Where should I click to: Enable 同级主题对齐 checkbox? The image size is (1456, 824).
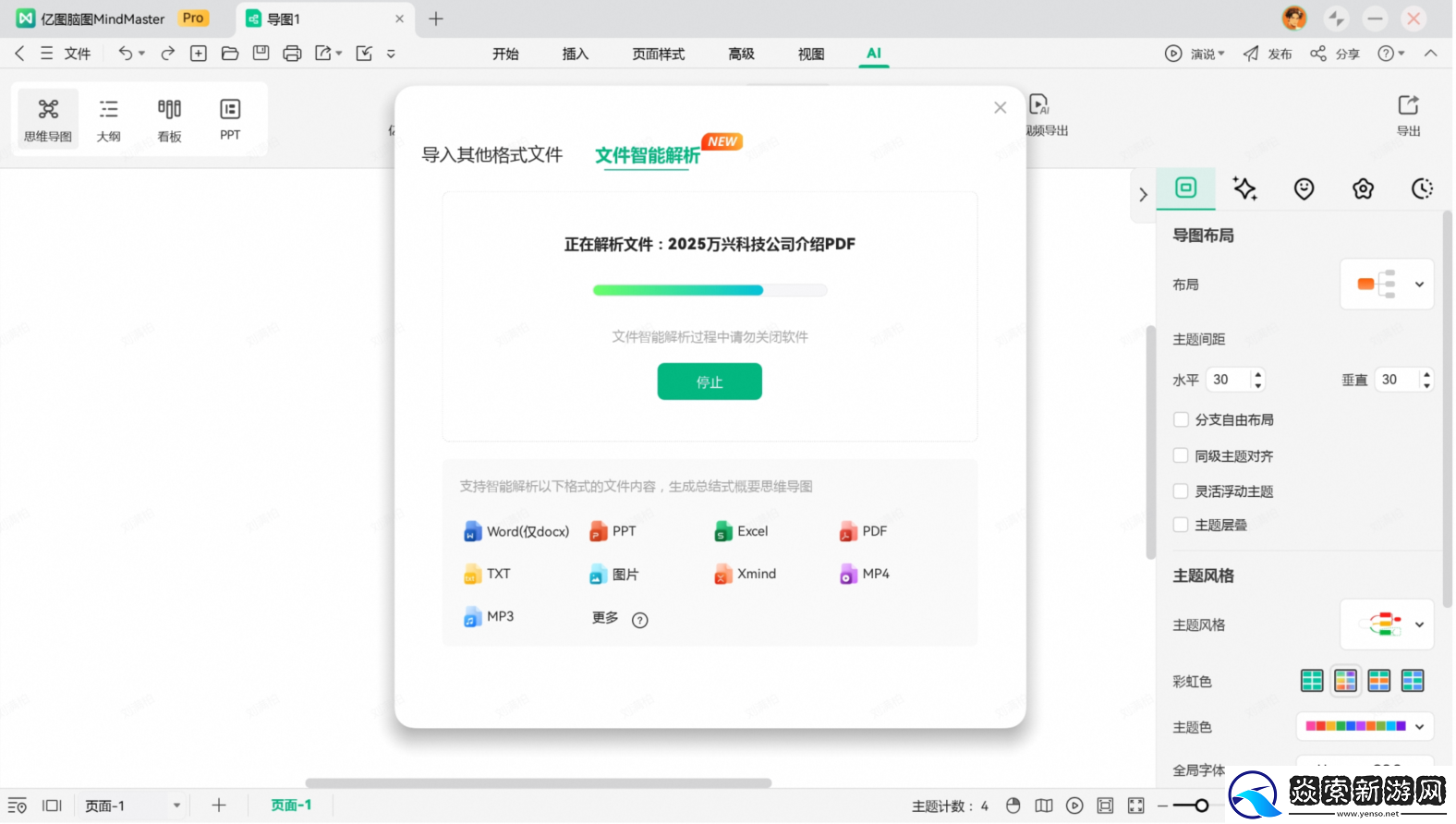(1180, 455)
